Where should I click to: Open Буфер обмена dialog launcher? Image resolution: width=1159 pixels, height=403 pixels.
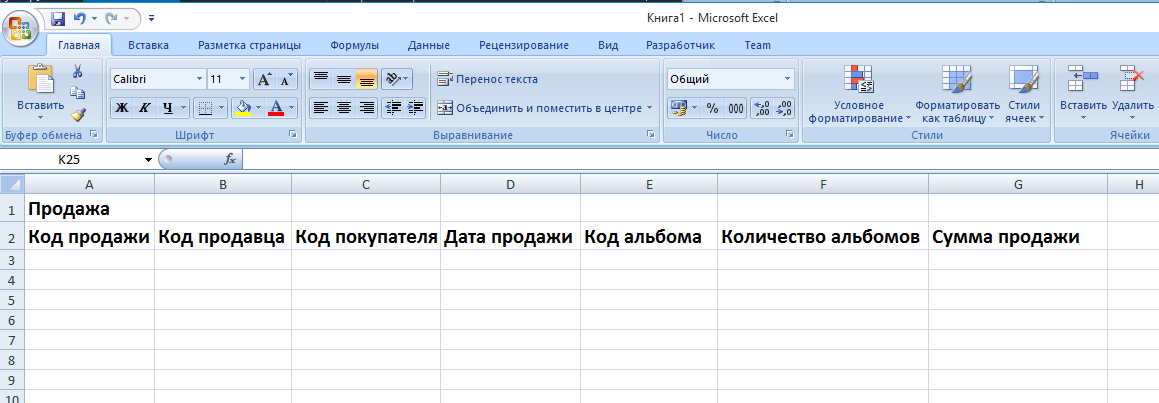point(94,135)
